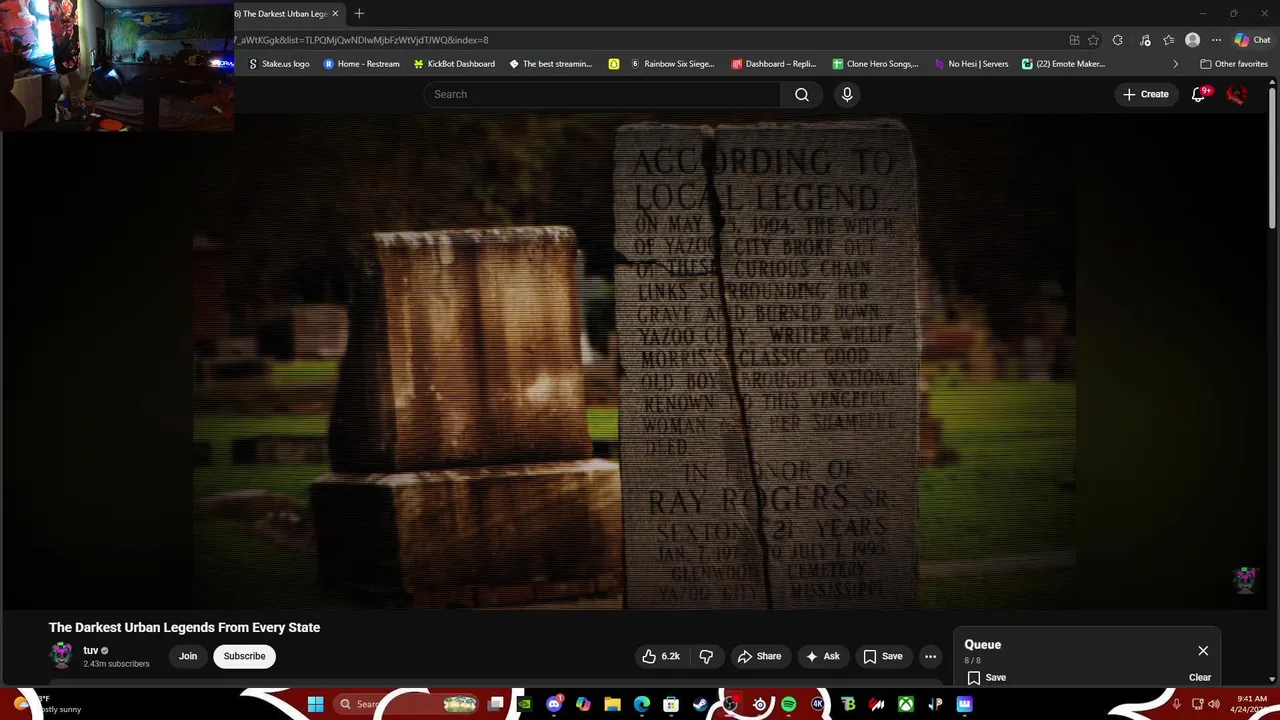Close the Queue panel
Viewport: 1280px width, 720px height.
pos(1203,651)
